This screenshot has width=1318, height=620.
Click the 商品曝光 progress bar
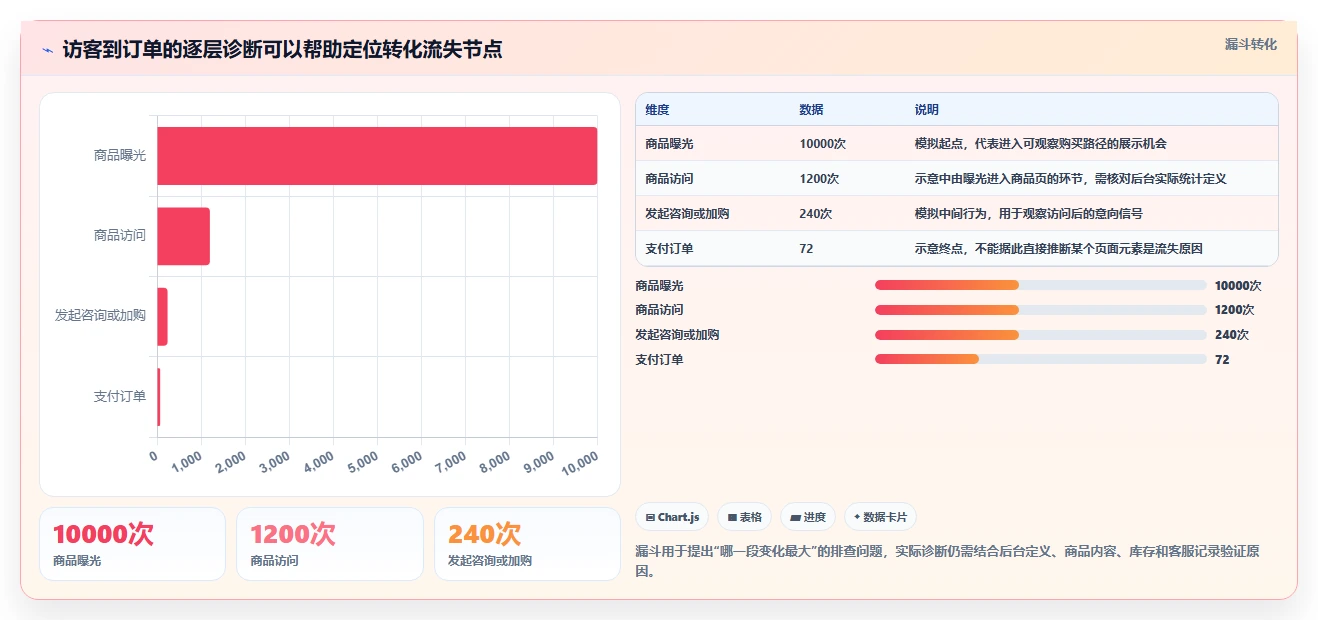tap(1040, 285)
